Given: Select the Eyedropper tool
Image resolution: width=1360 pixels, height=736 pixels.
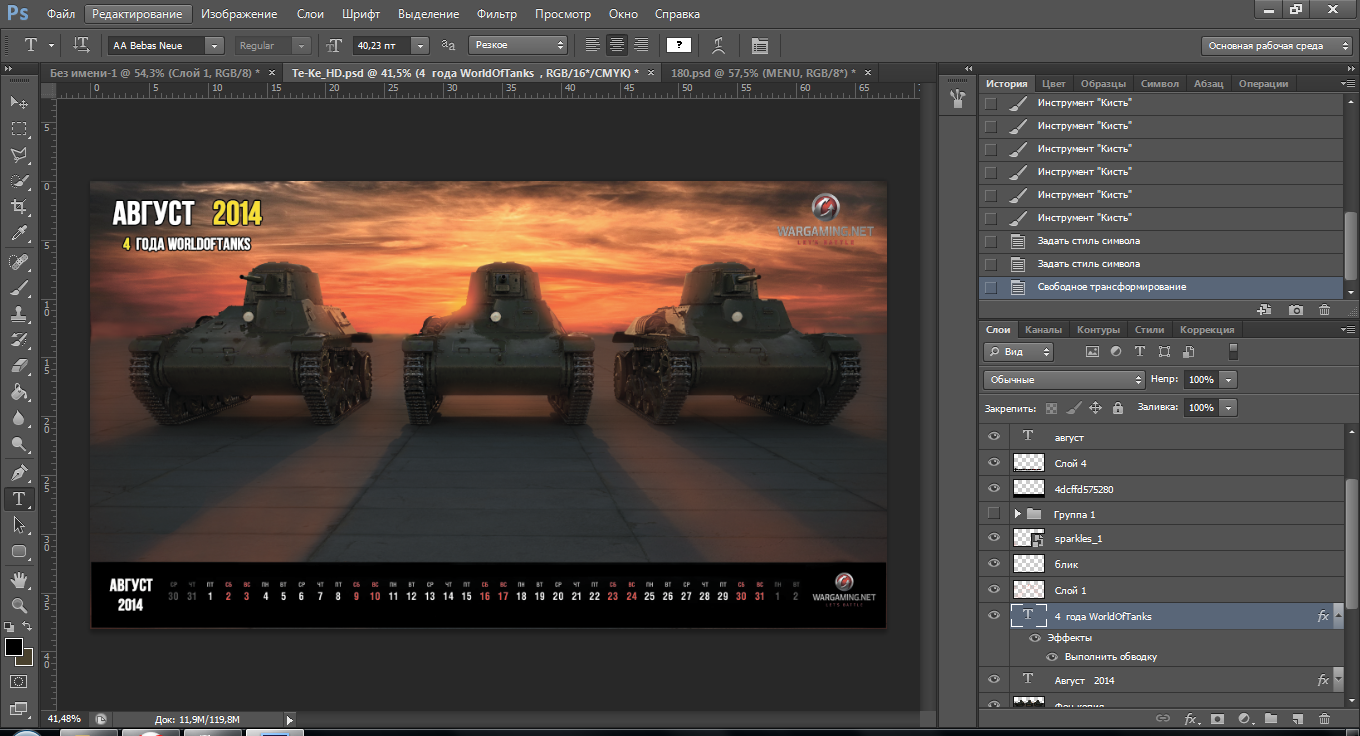Looking at the screenshot, I should tap(19, 234).
